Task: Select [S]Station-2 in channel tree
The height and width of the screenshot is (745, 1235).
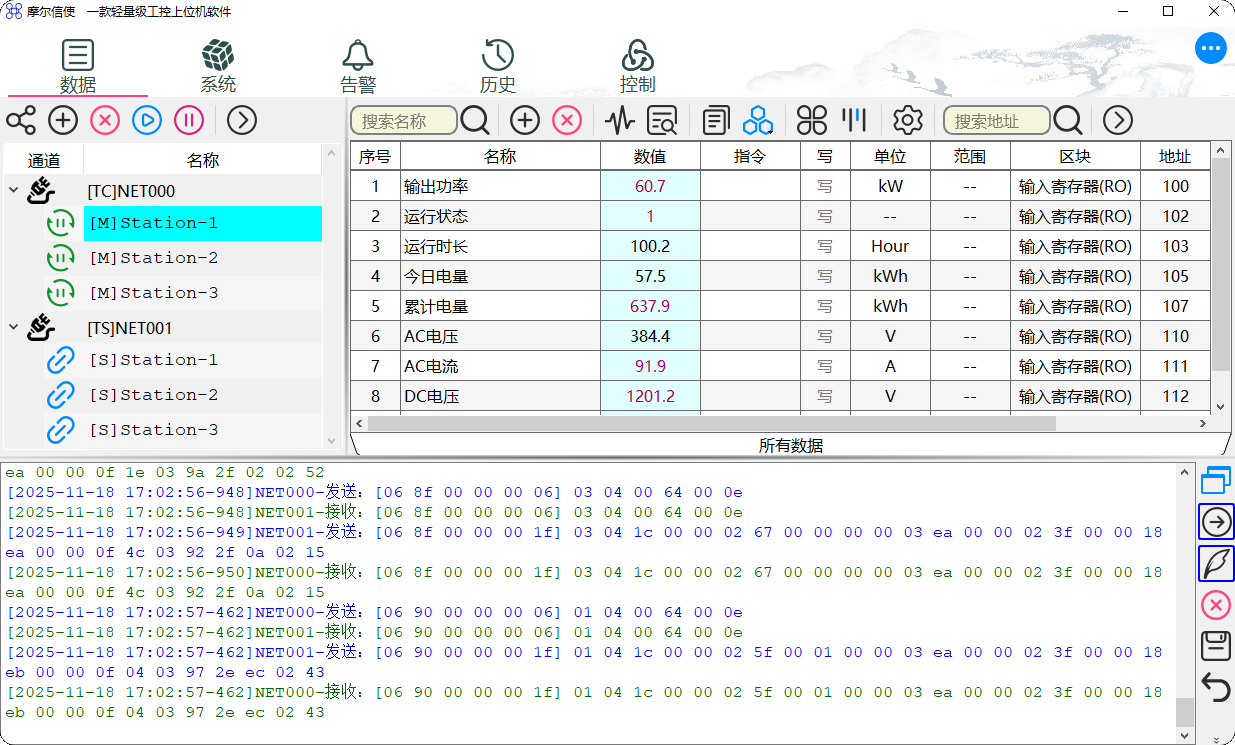Action: click(203, 395)
